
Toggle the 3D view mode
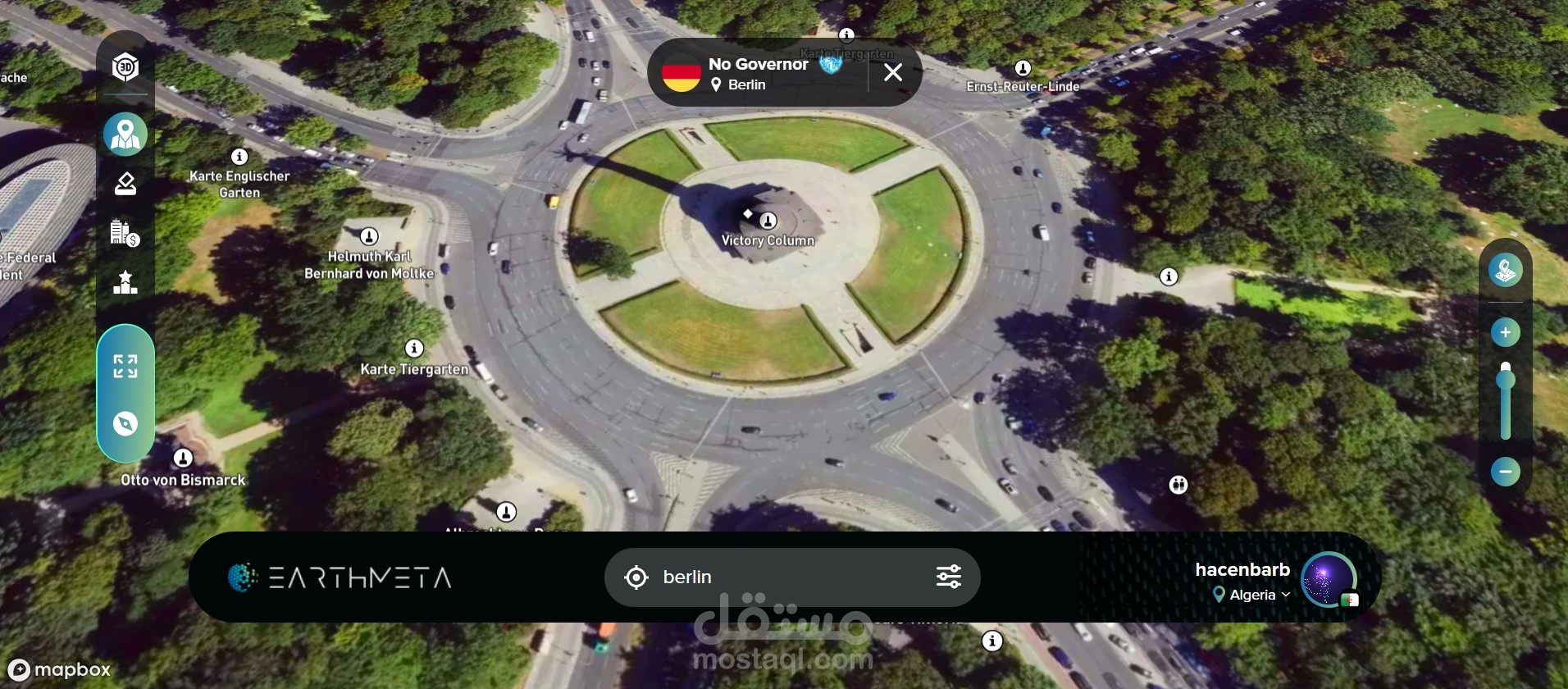[x=125, y=66]
